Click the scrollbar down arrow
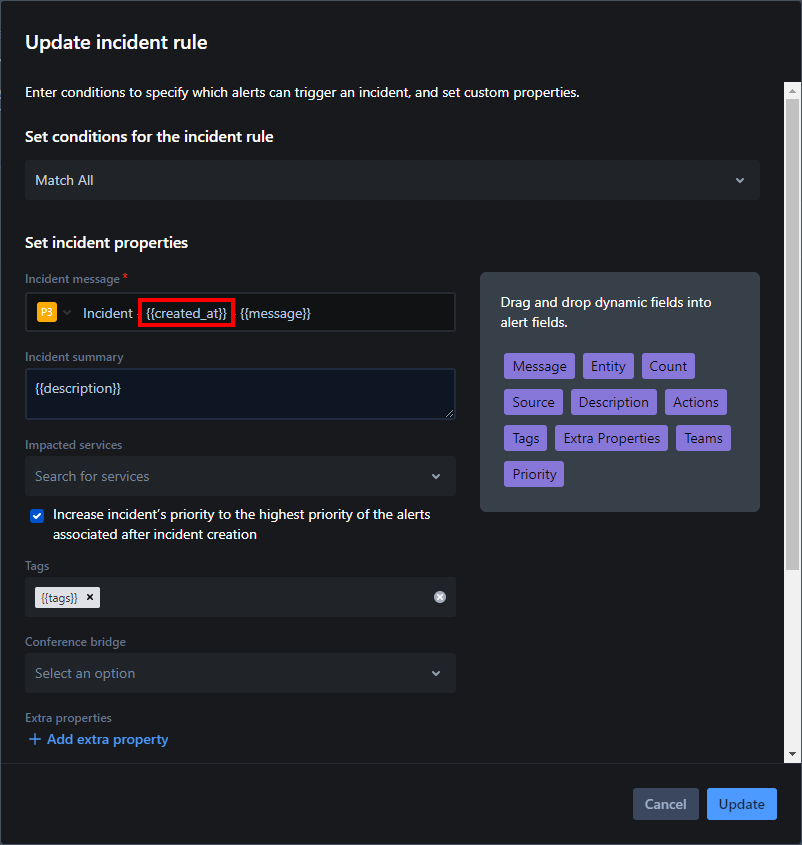This screenshot has width=802, height=845. (x=792, y=754)
